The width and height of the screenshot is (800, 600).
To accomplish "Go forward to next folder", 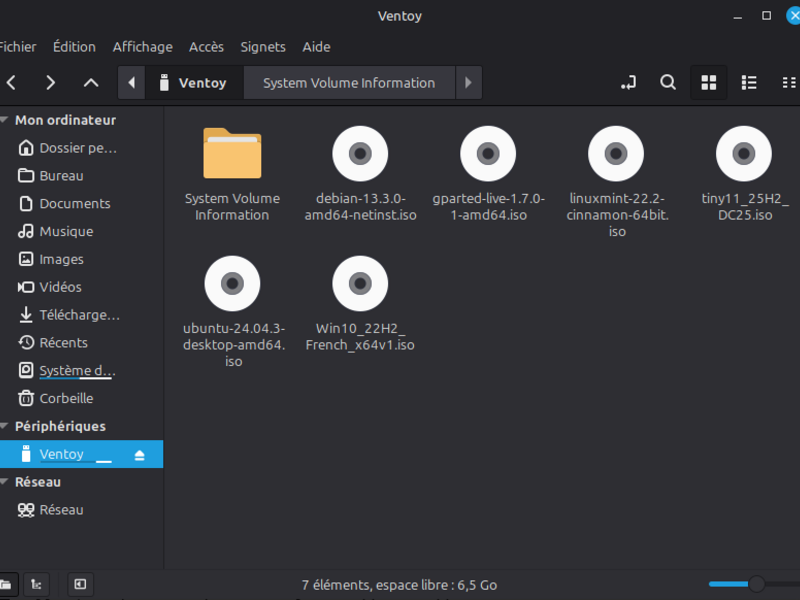I will point(50,83).
